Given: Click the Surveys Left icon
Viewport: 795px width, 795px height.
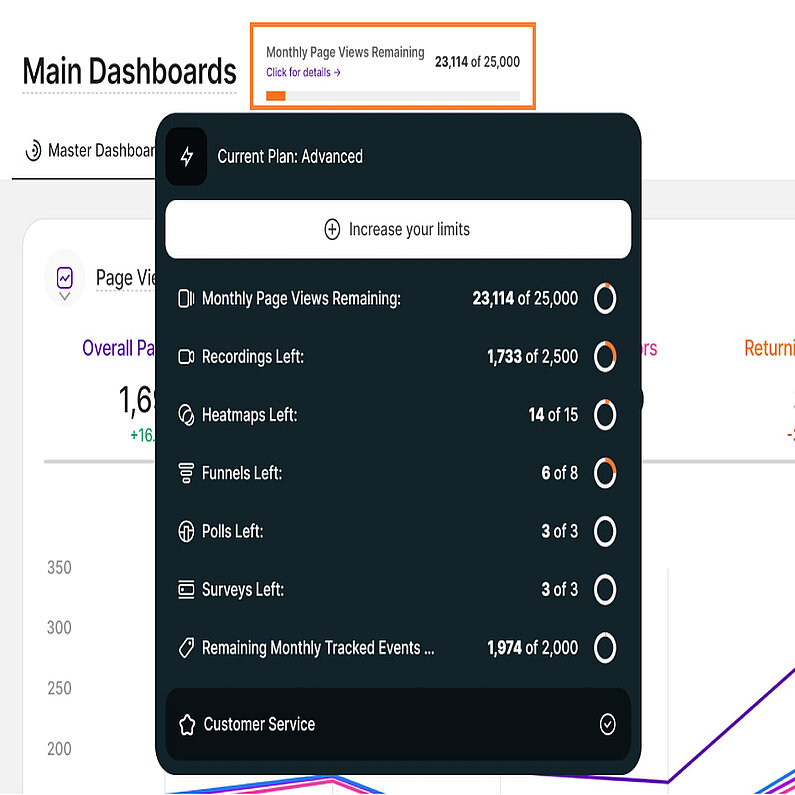Looking at the screenshot, I should click(x=185, y=590).
